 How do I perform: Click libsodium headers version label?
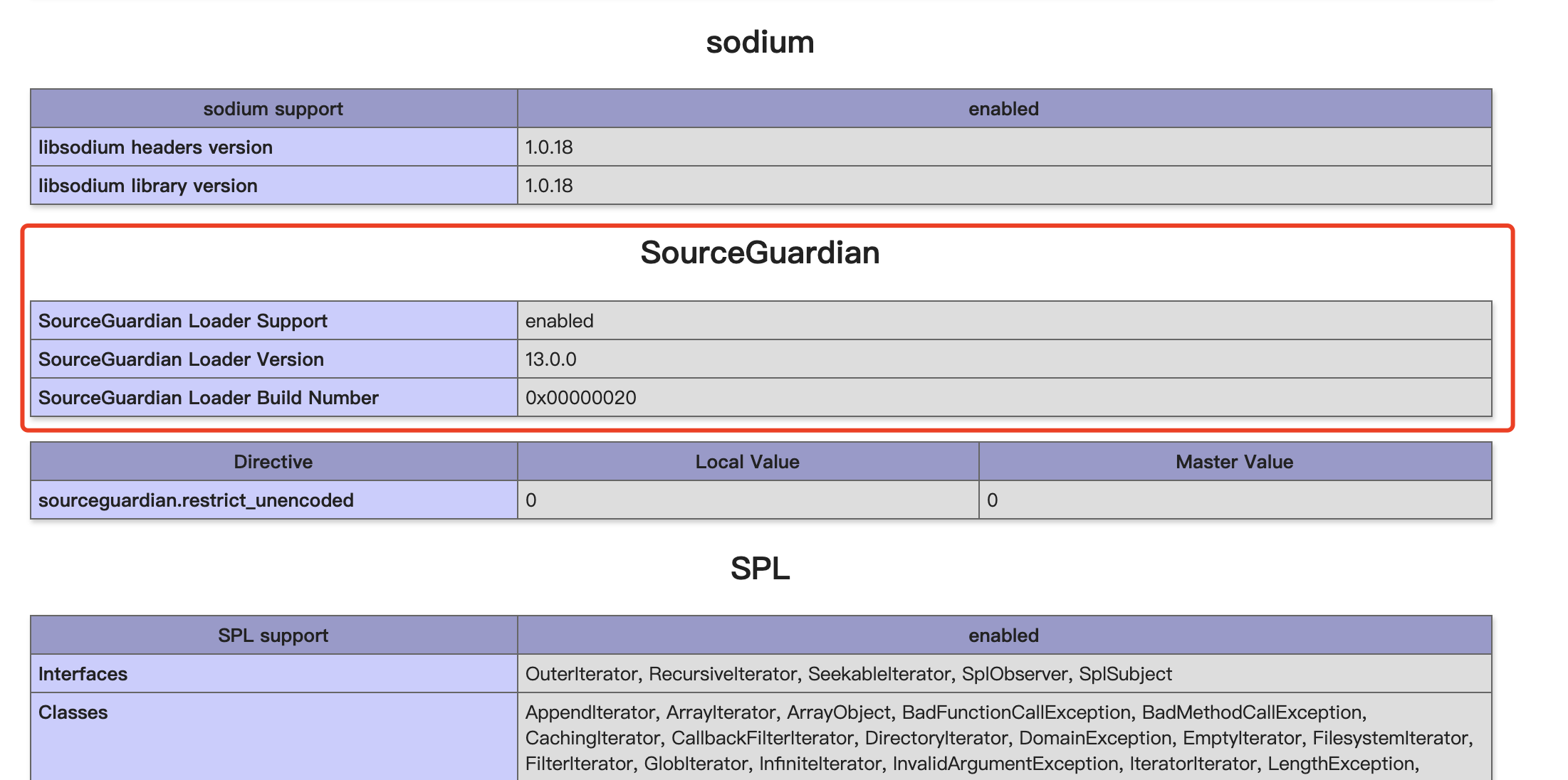[x=155, y=147]
